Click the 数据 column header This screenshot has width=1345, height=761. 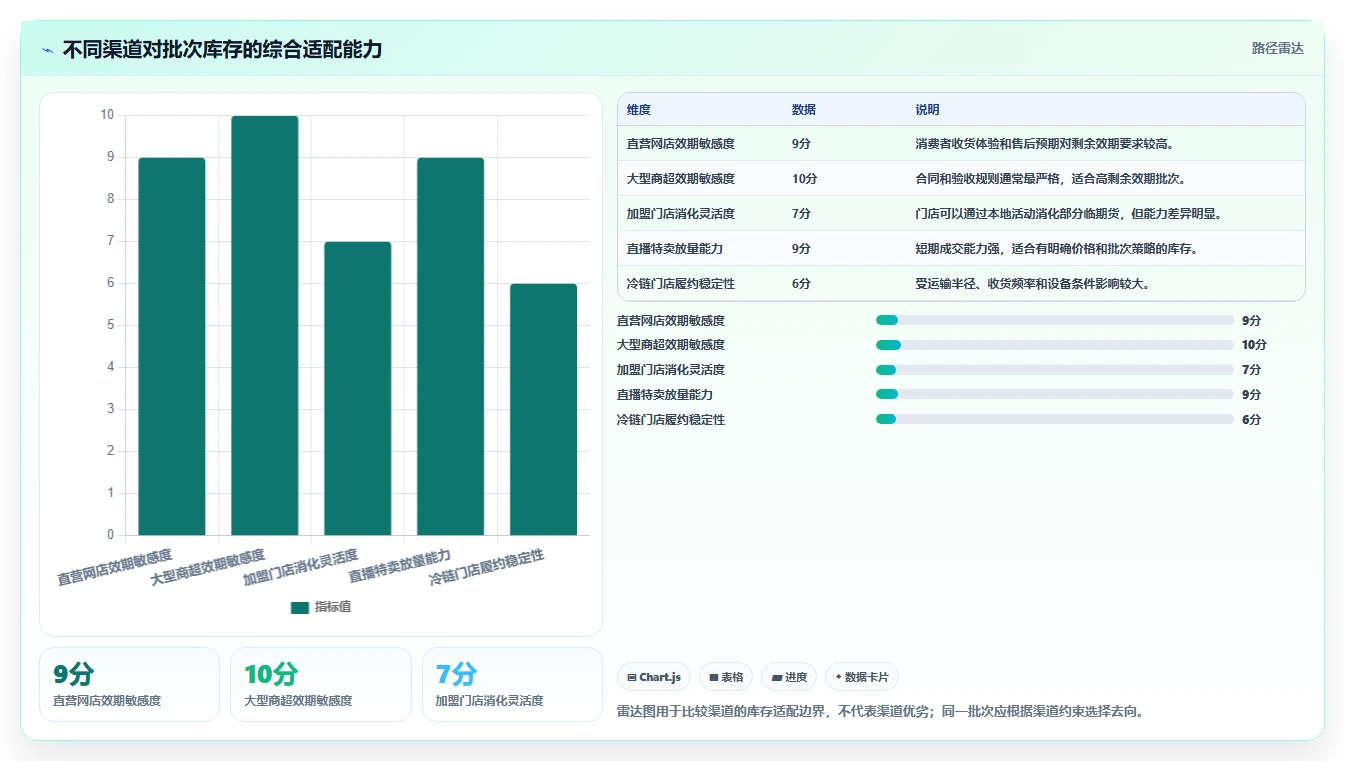[x=804, y=109]
